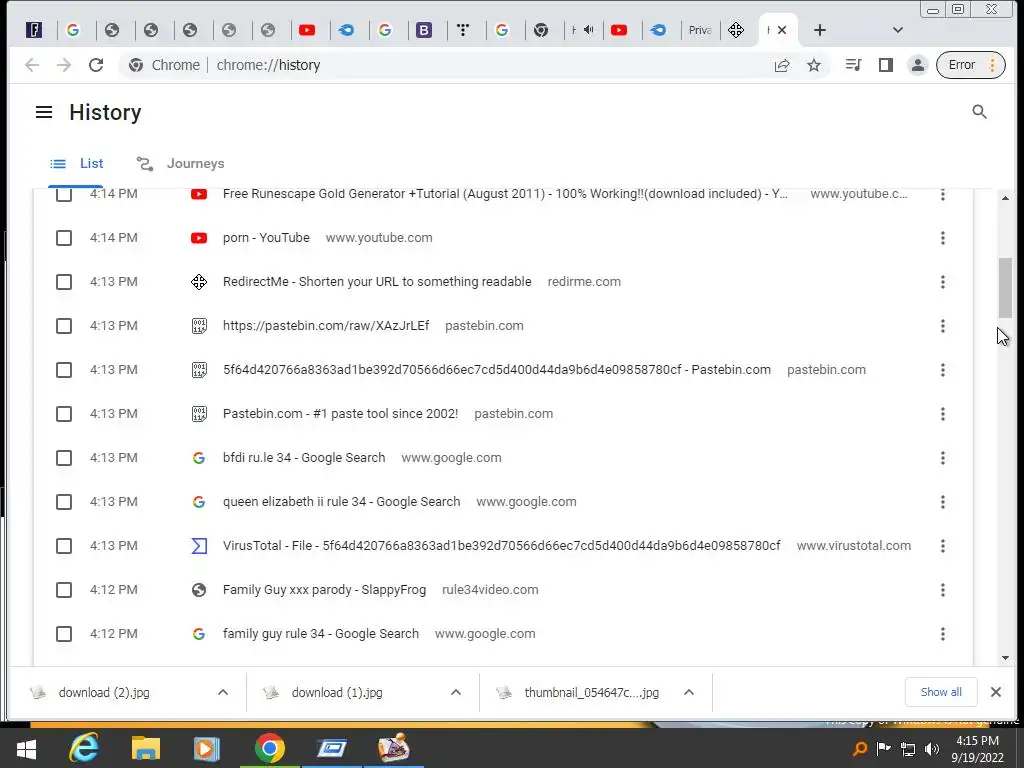The height and width of the screenshot is (768, 1024).
Task: Check the box for porn - YouTube entry
Action: click(64, 238)
